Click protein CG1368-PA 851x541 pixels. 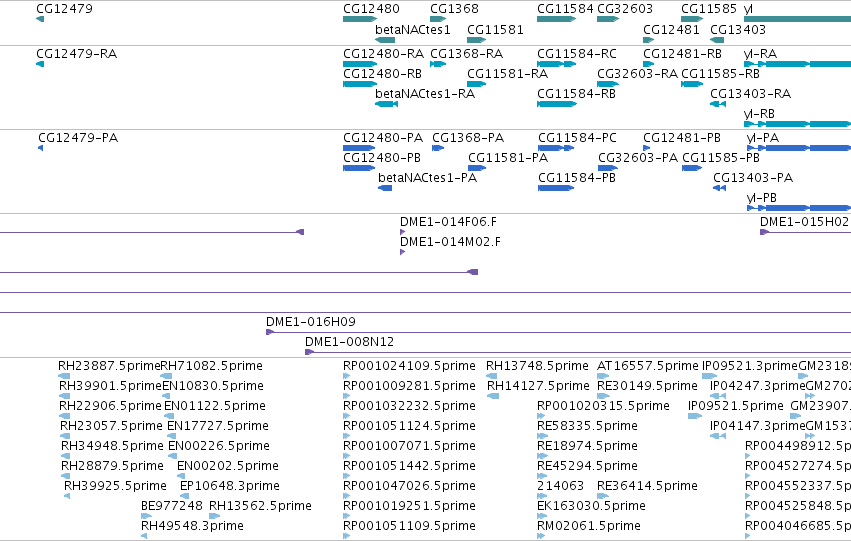coord(468,138)
